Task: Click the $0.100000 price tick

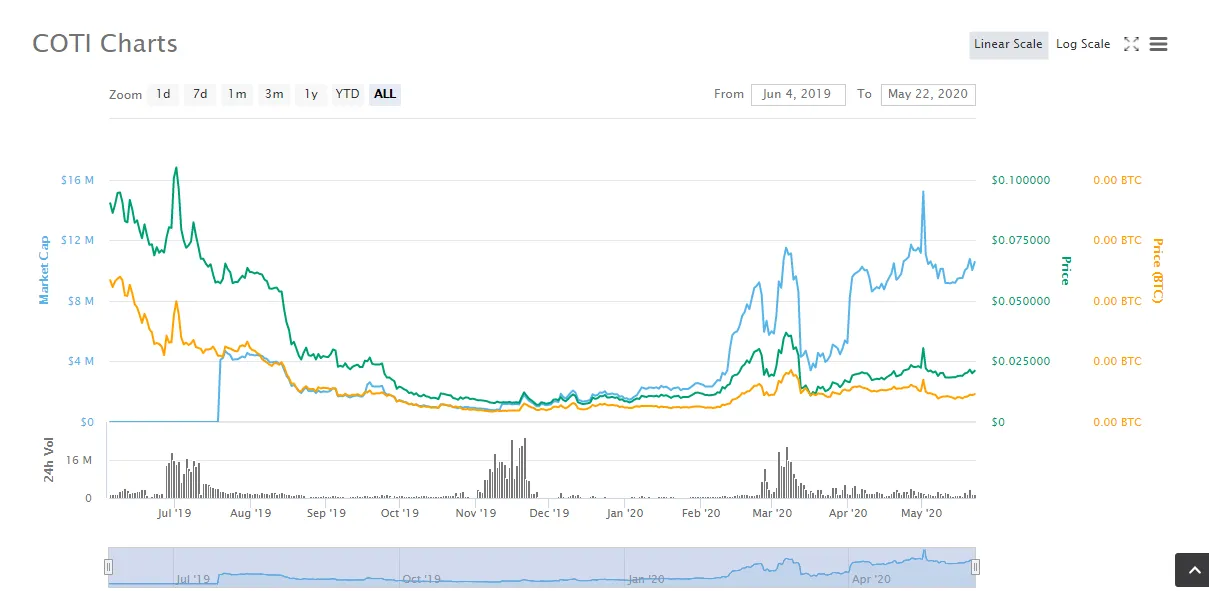Action: [x=1021, y=180]
